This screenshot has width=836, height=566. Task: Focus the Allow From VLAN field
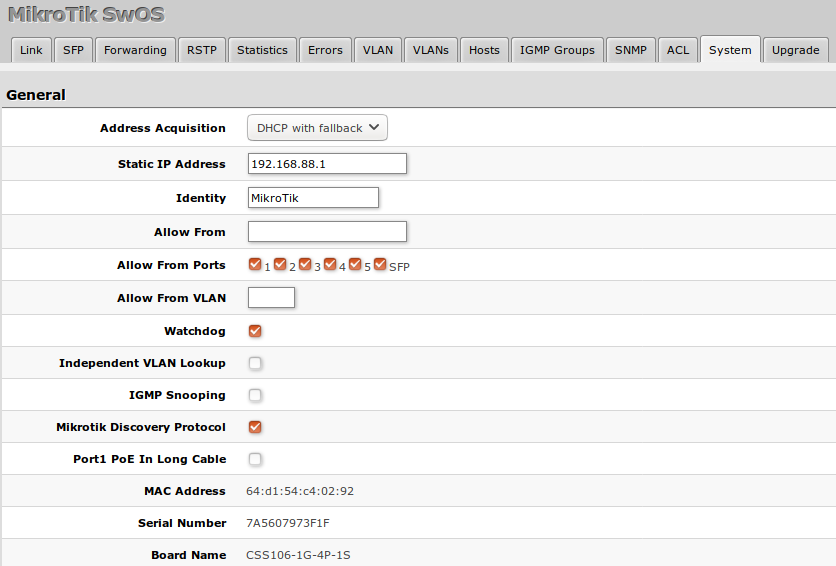(x=271, y=298)
